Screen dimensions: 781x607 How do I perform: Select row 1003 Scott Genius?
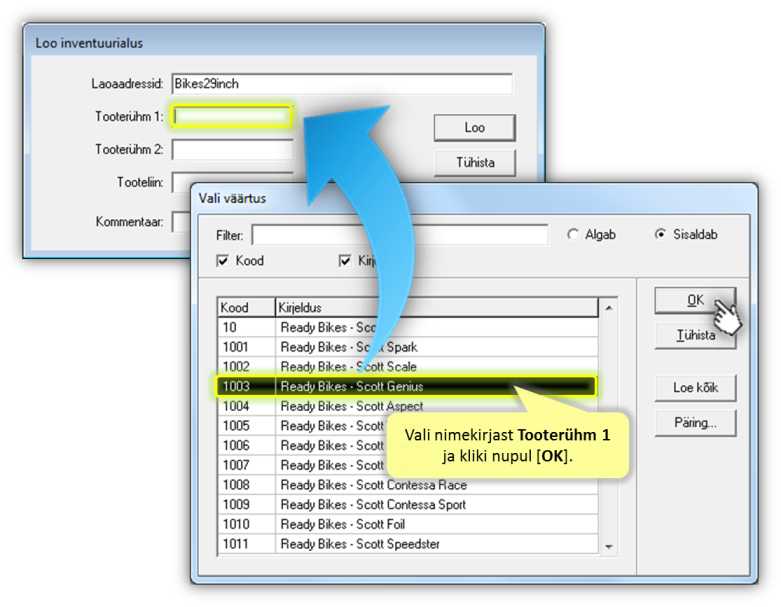click(x=407, y=386)
